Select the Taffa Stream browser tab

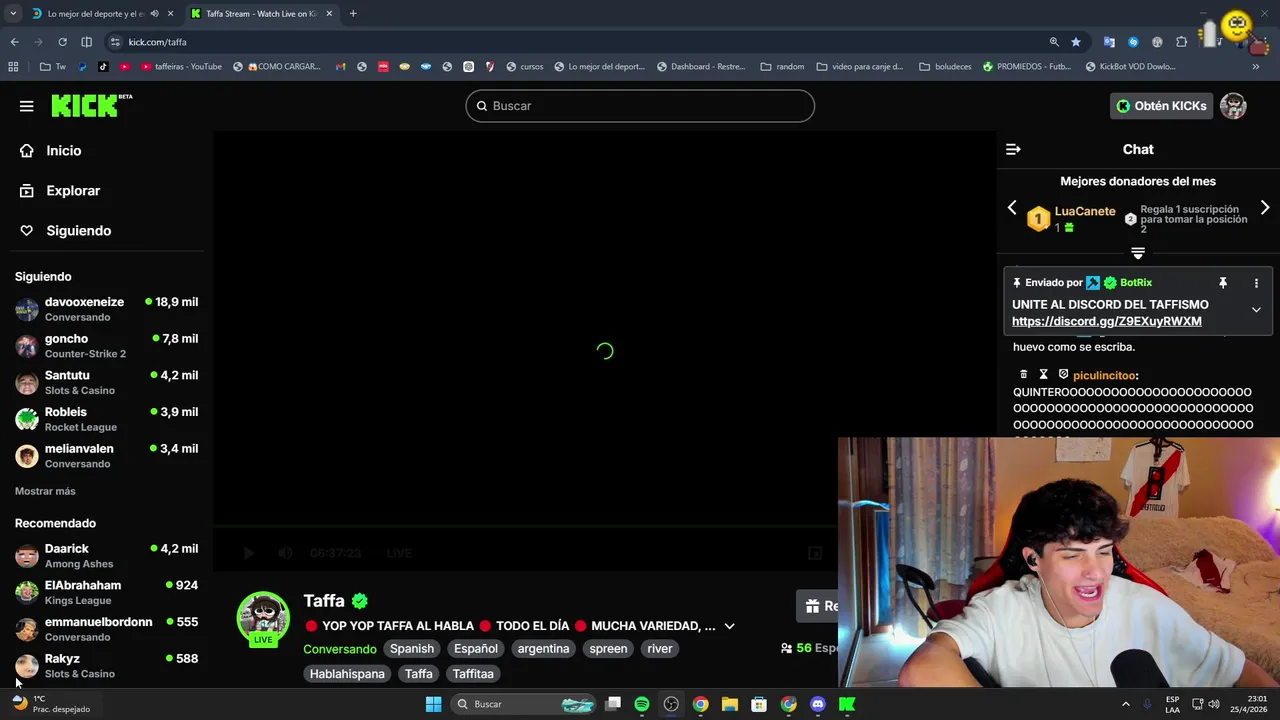click(x=260, y=14)
